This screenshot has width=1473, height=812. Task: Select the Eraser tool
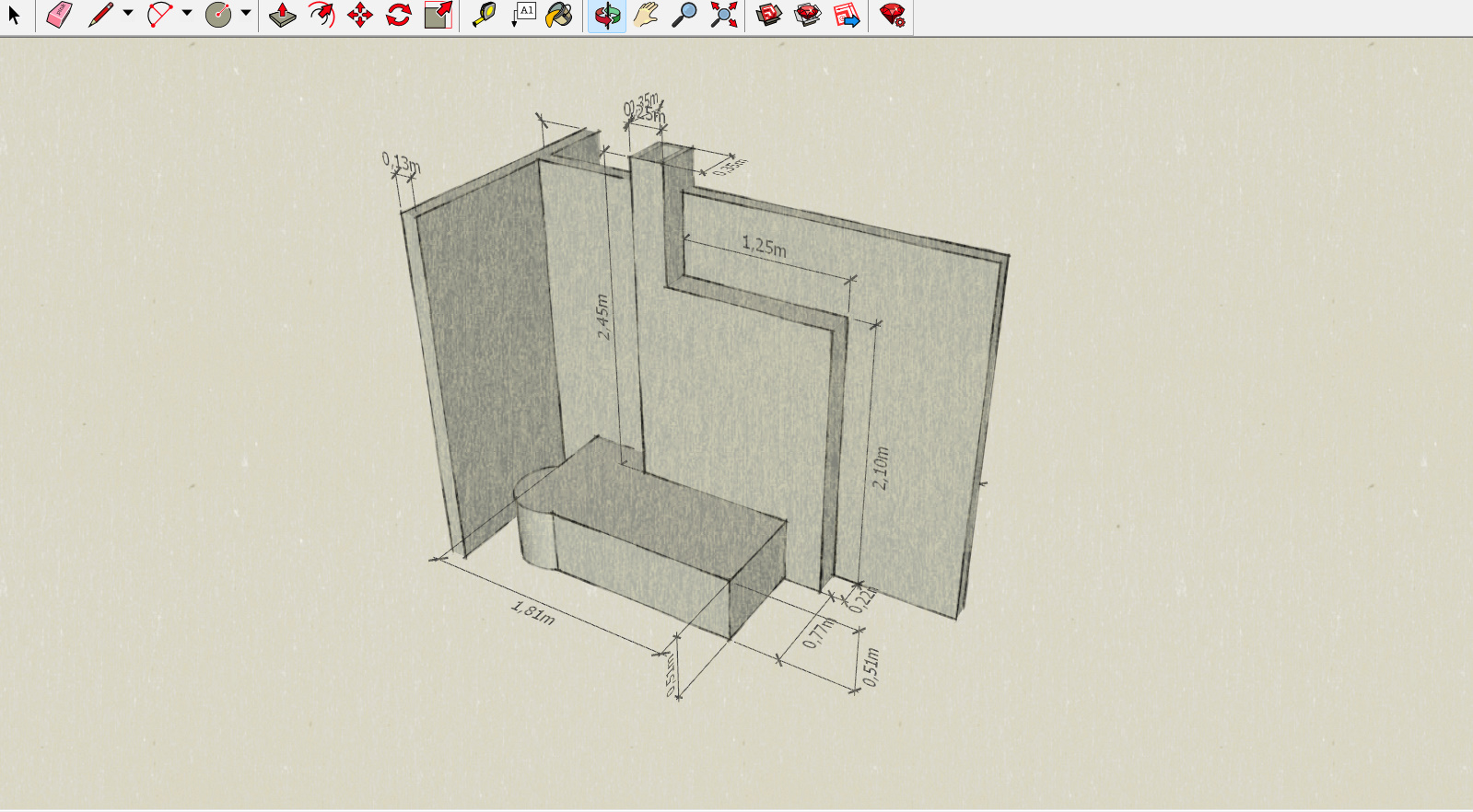pyautogui.click(x=59, y=15)
